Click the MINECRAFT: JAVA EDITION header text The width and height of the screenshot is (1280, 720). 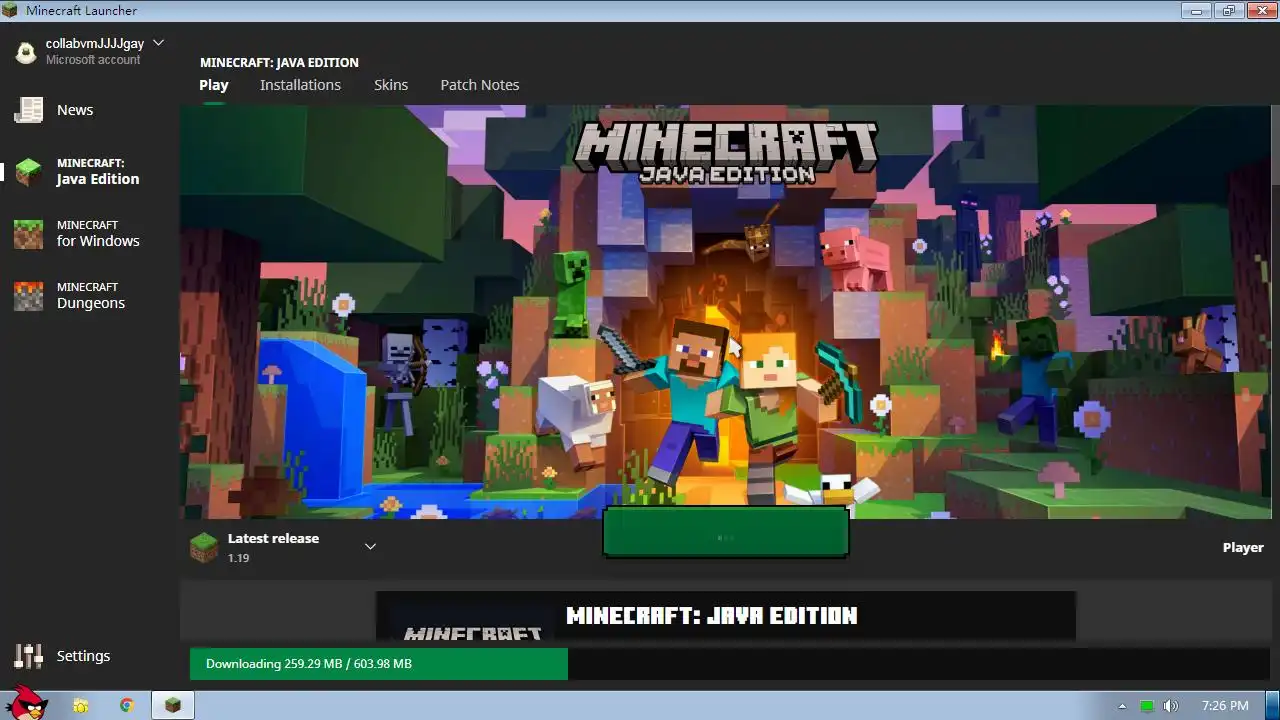tap(279, 62)
